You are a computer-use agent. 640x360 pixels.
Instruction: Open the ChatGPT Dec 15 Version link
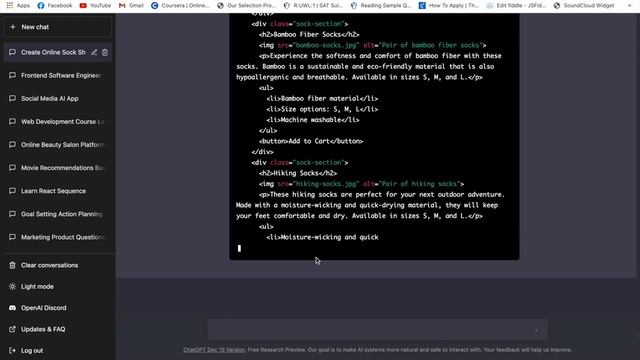pyautogui.click(x=214, y=350)
